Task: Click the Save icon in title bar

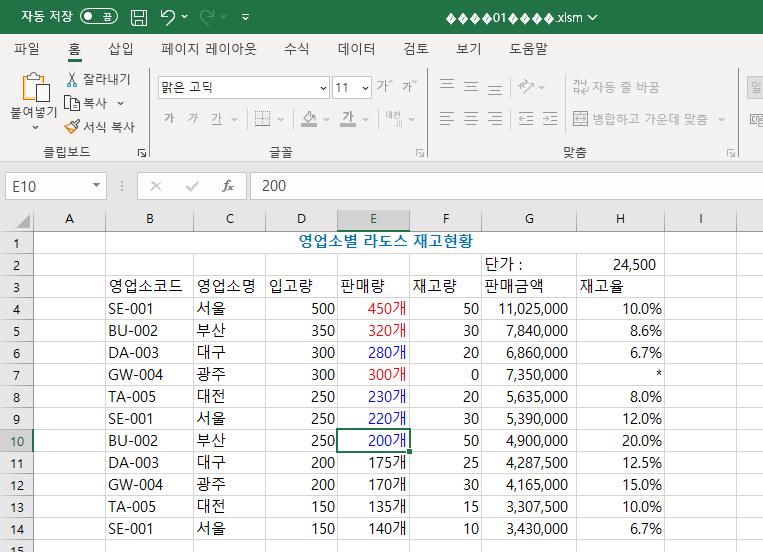Action: point(139,17)
